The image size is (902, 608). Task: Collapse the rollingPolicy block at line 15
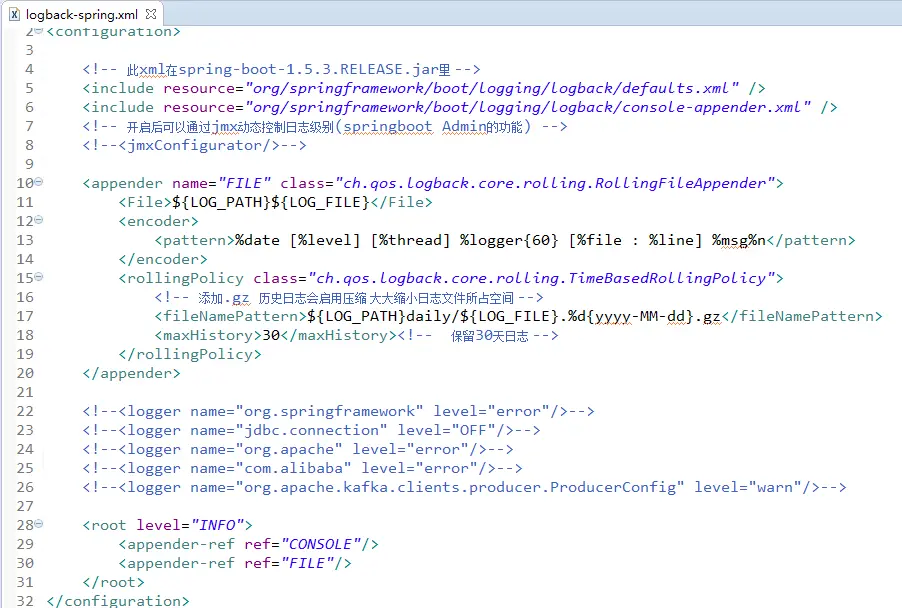pos(39,277)
